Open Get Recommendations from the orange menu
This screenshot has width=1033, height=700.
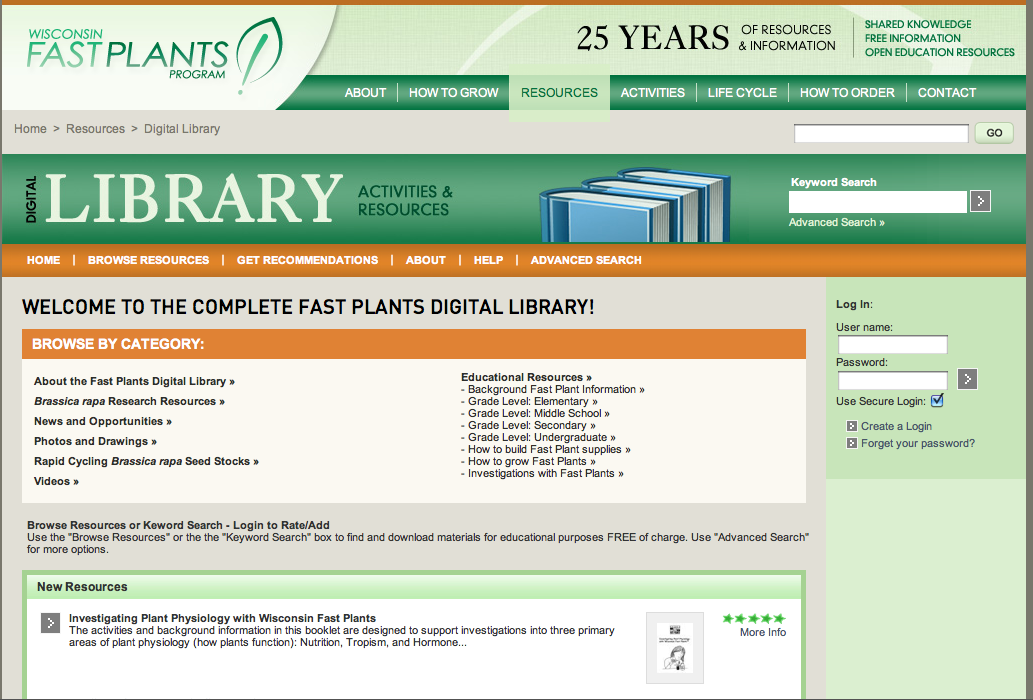coord(307,260)
